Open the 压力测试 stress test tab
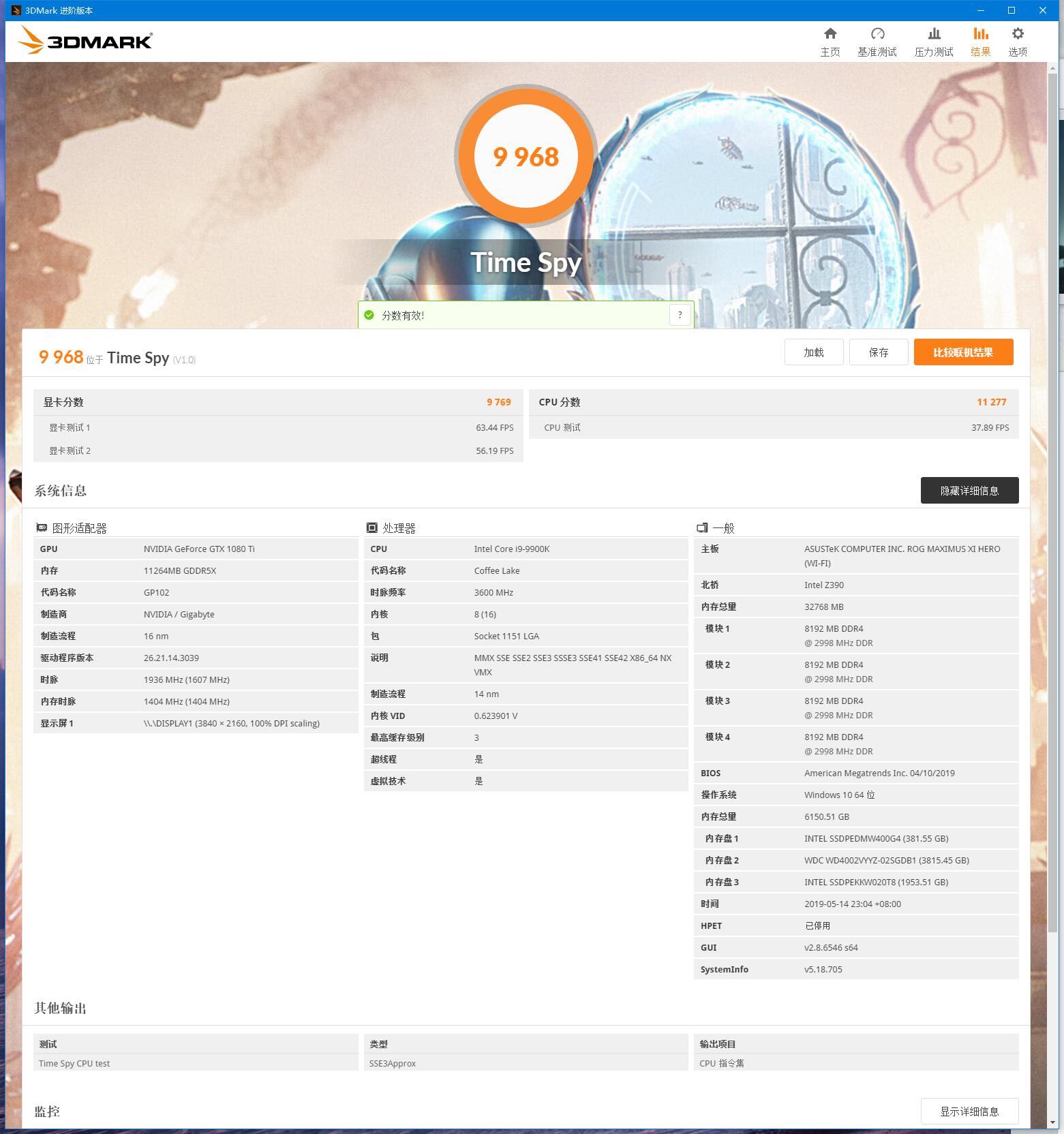Screen dimensions: 1064x1134 933,42
